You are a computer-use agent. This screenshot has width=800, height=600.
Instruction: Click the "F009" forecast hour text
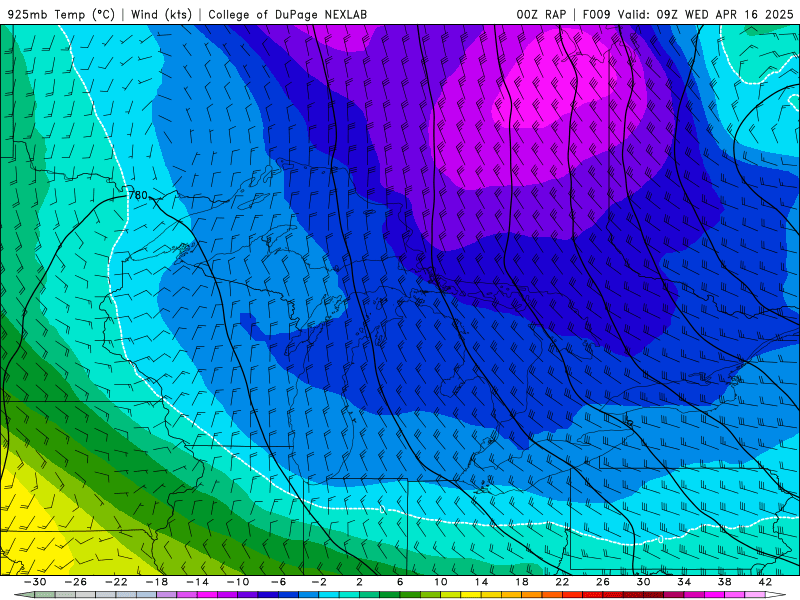coord(596,14)
